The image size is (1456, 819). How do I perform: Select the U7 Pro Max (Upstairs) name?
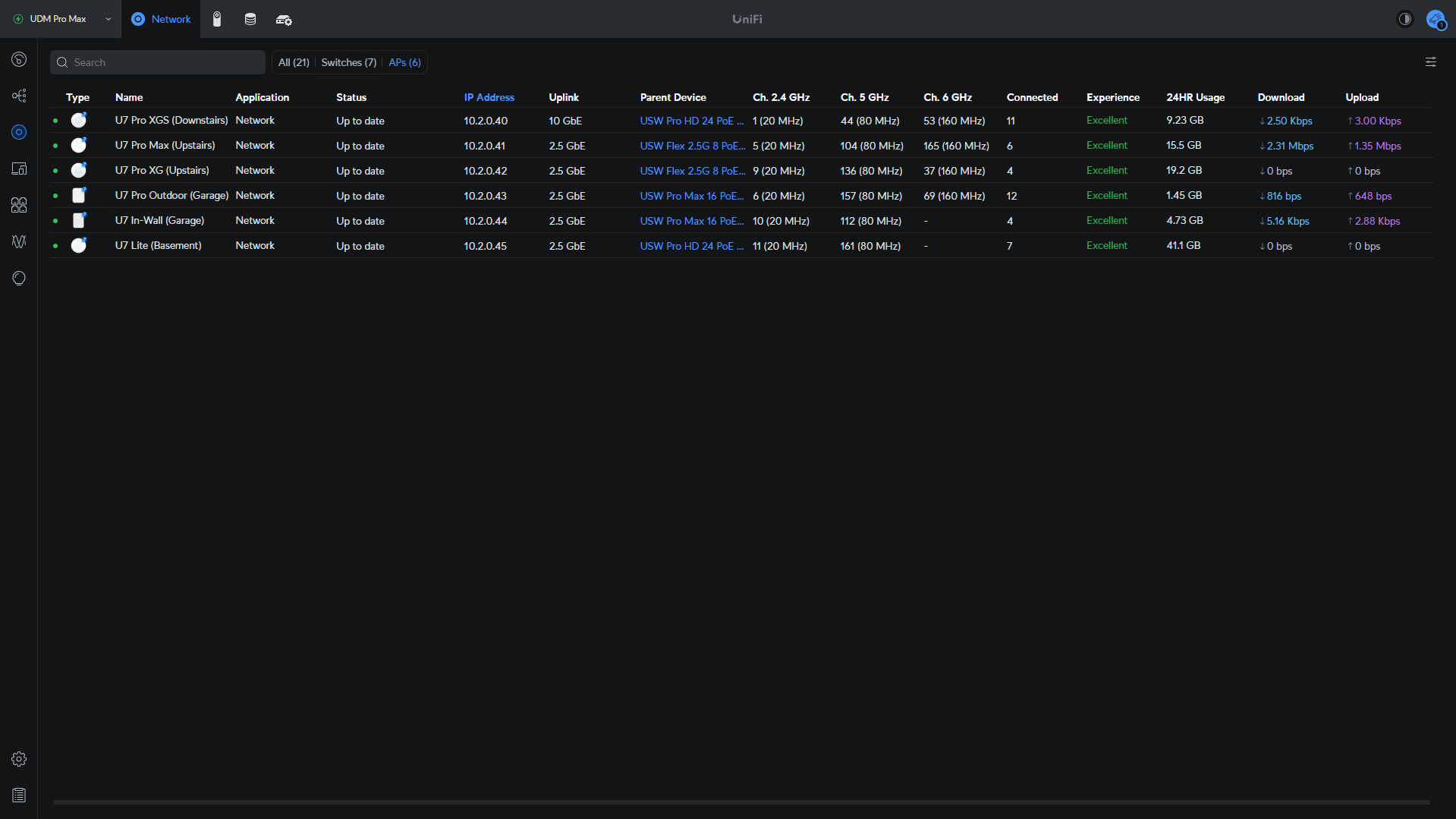click(x=165, y=145)
